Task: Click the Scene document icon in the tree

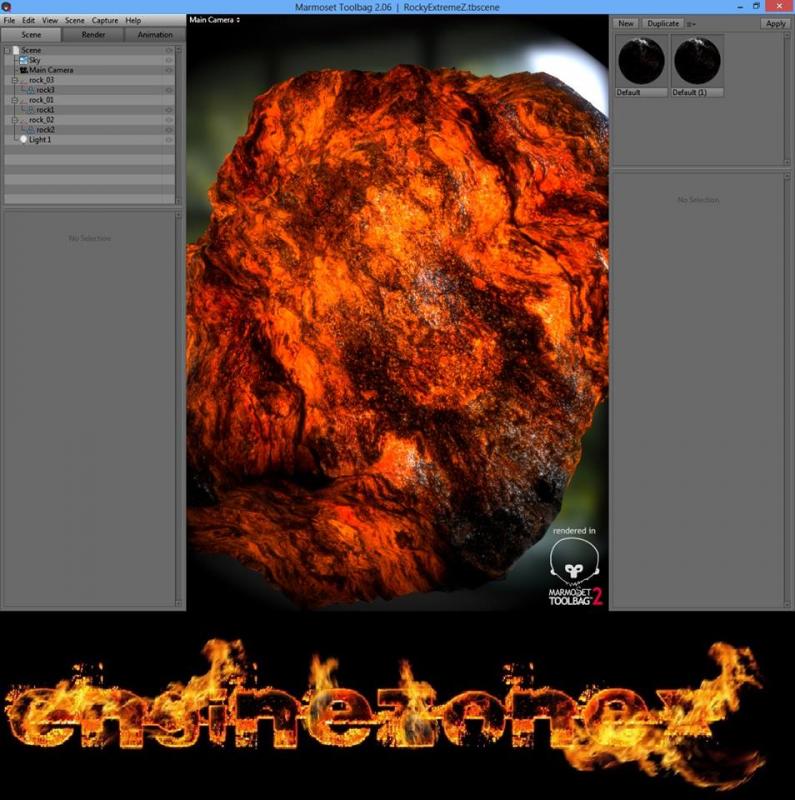Action: tap(15, 50)
